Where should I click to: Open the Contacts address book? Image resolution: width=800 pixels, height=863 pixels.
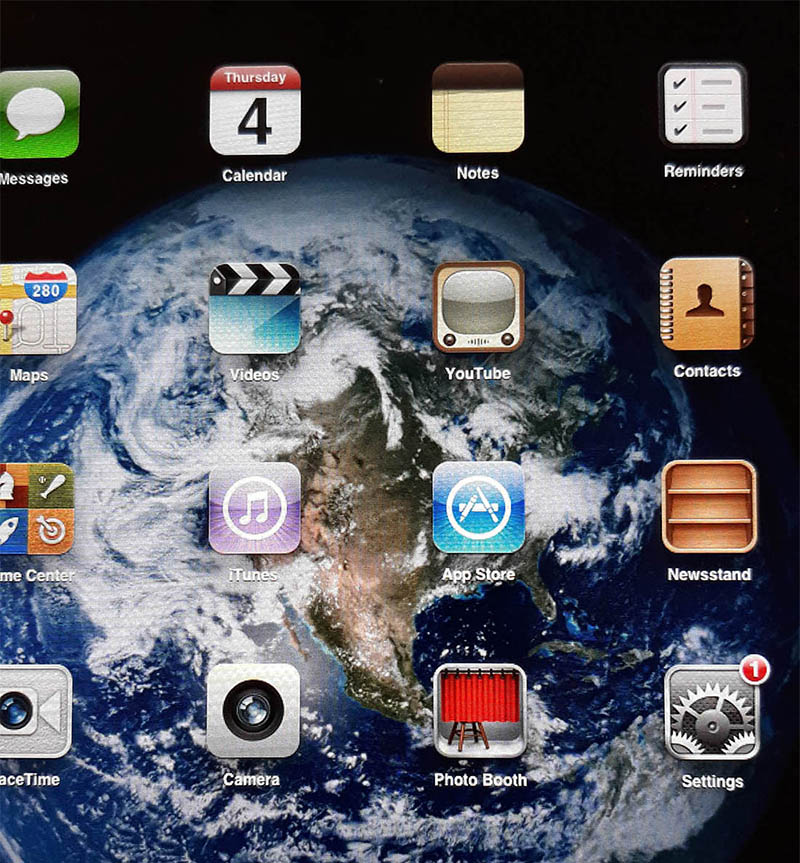pyautogui.click(x=706, y=304)
